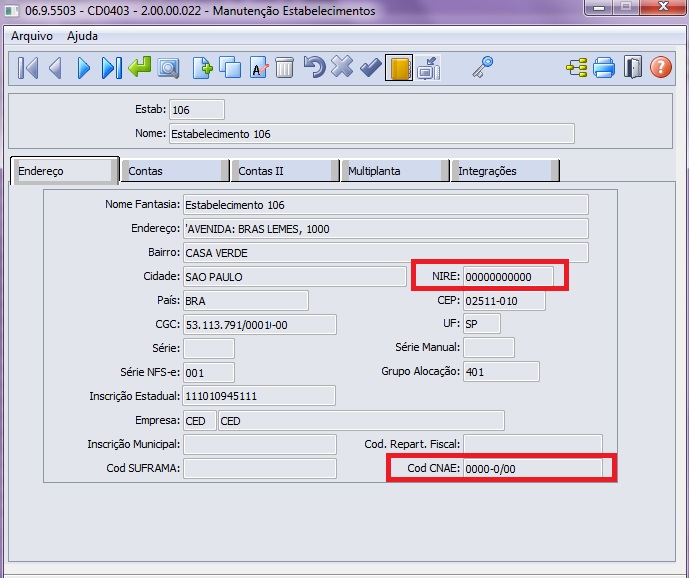Viewport: 689px width, 578px height.
Task: Jump to the last record
Action: pyautogui.click(x=112, y=68)
